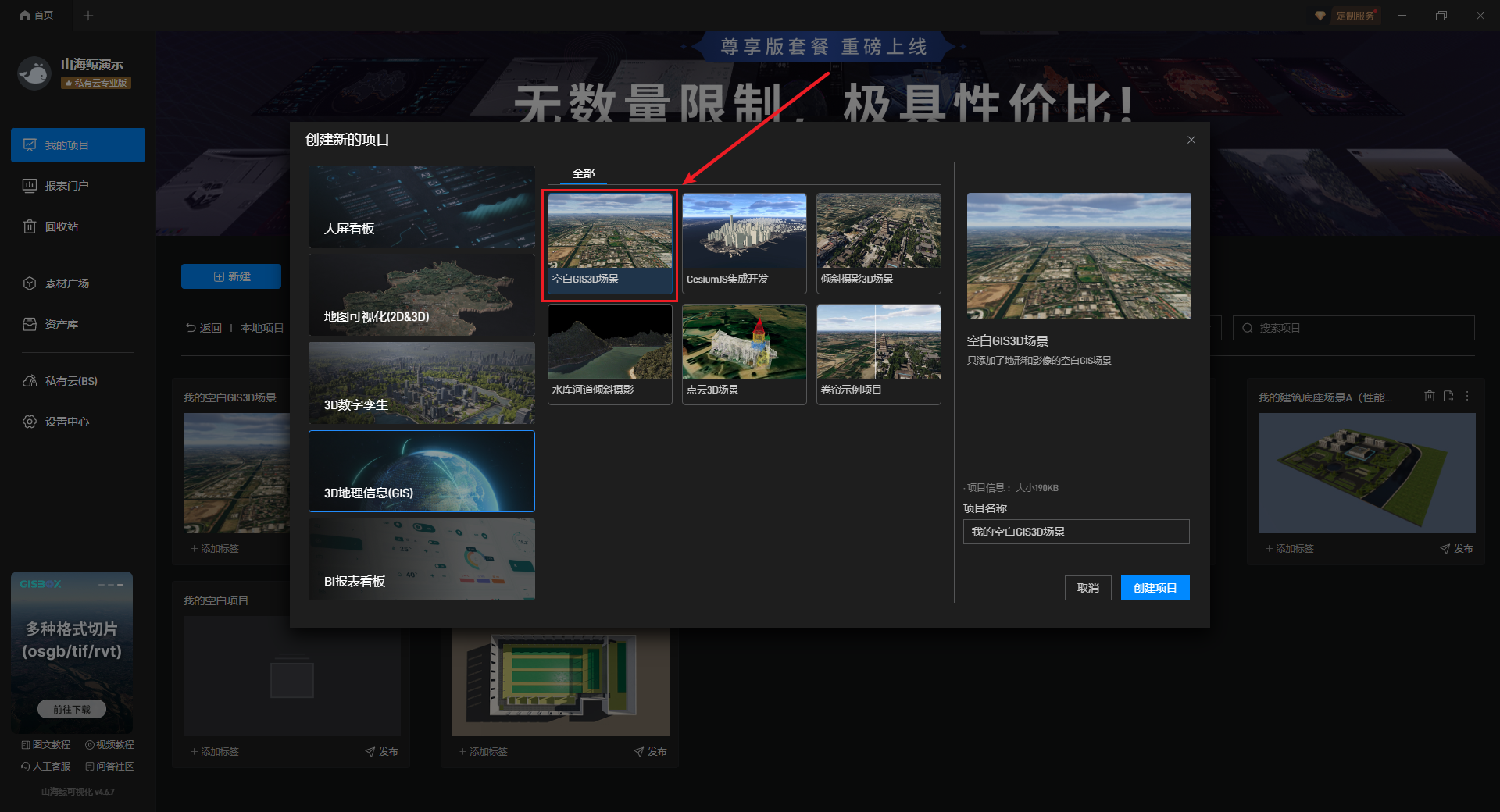Choose the 地图可视化(2D&3D) category
This screenshot has height=812, width=1500.
[x=421, y=295]
